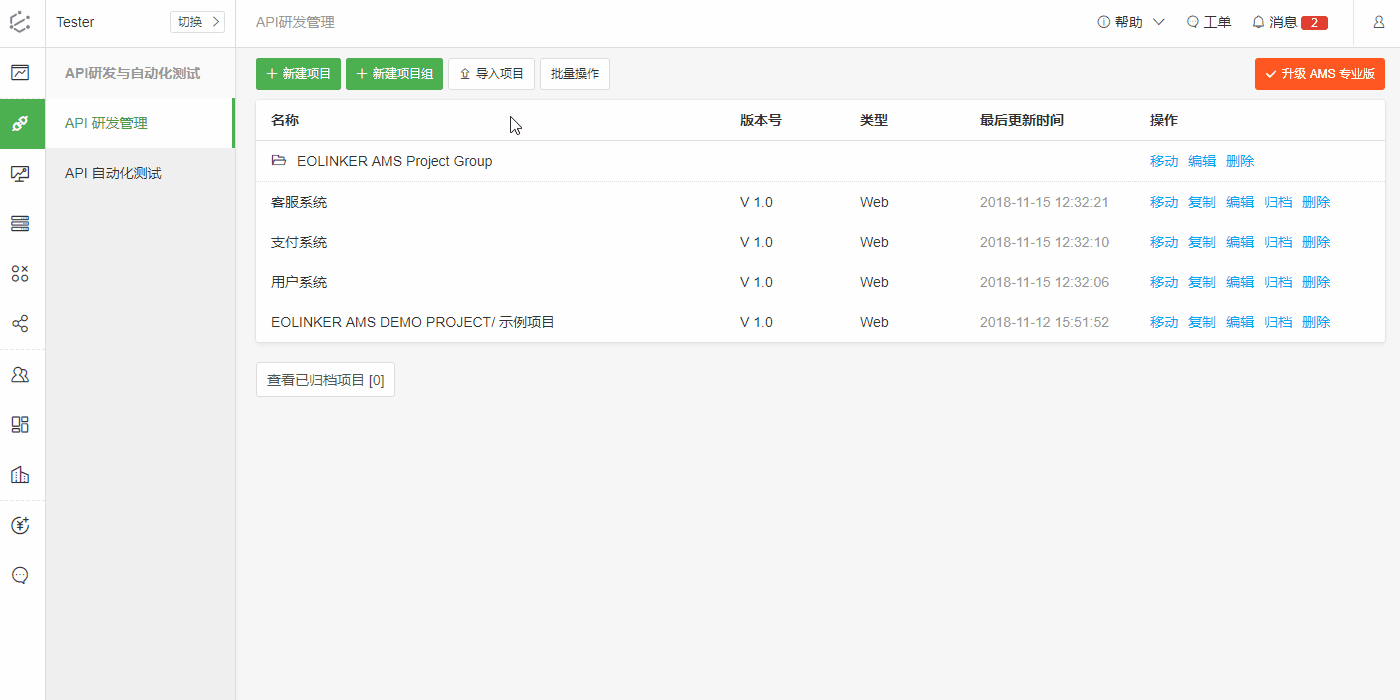The image size is (1400, 700).
Task: Open the 用户系统 project
Action: tap(299, 282)
